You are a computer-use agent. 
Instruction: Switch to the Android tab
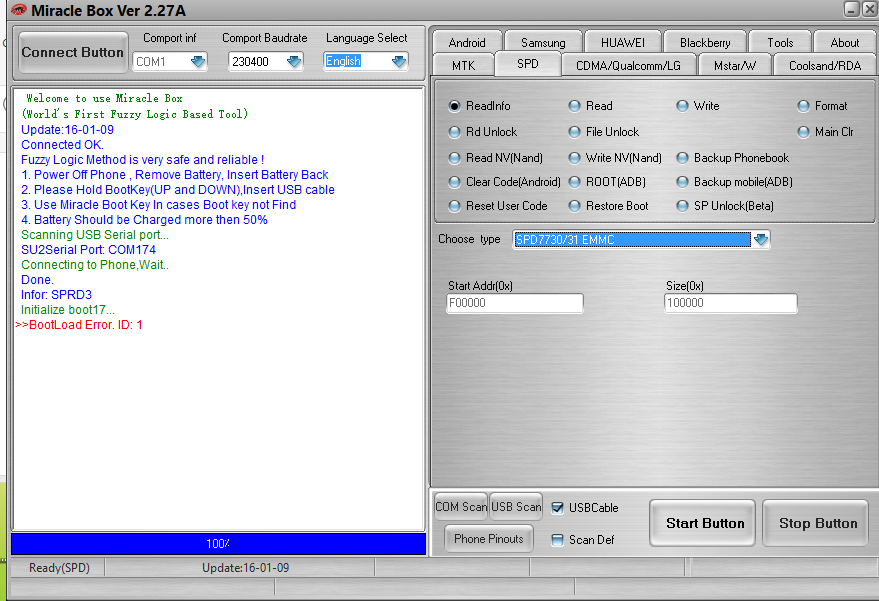467,43
